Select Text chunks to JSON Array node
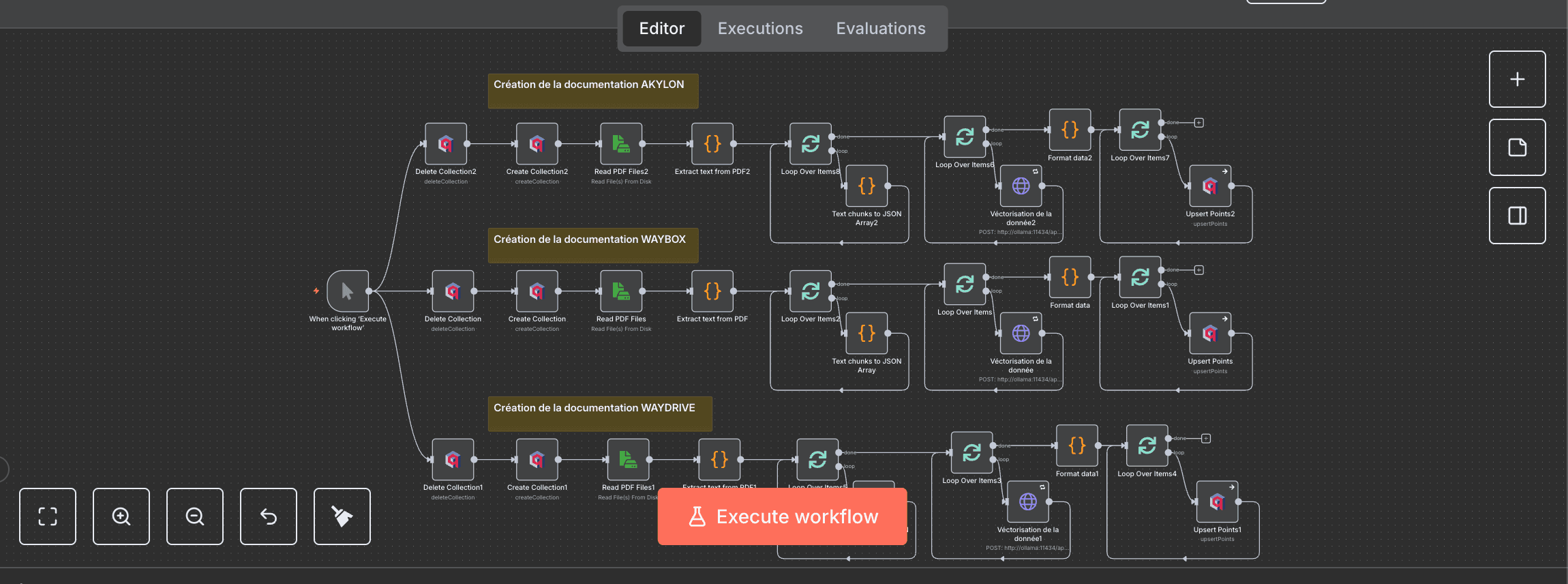 [x=866, y=333]
